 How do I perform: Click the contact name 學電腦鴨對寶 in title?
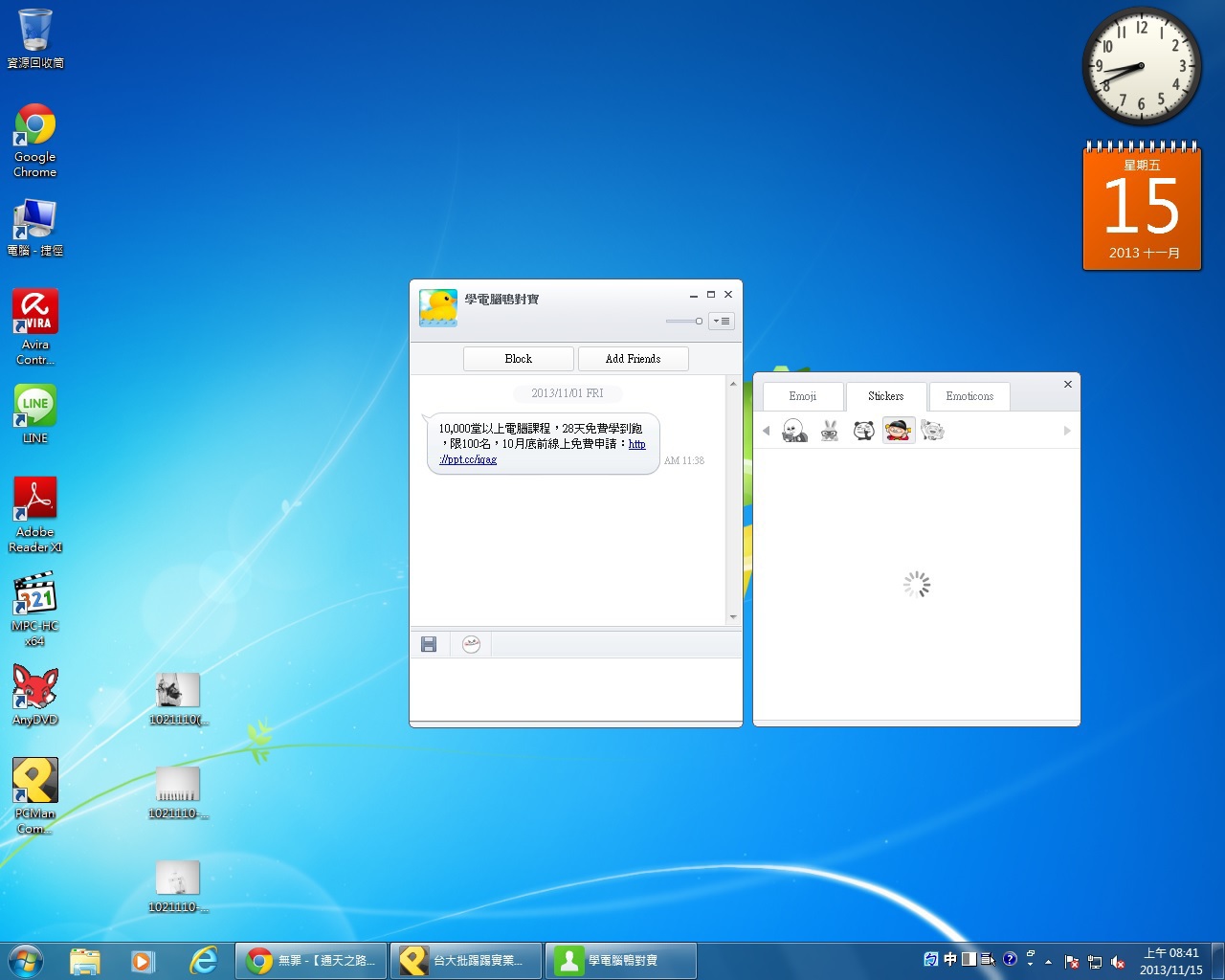(501, 300)
